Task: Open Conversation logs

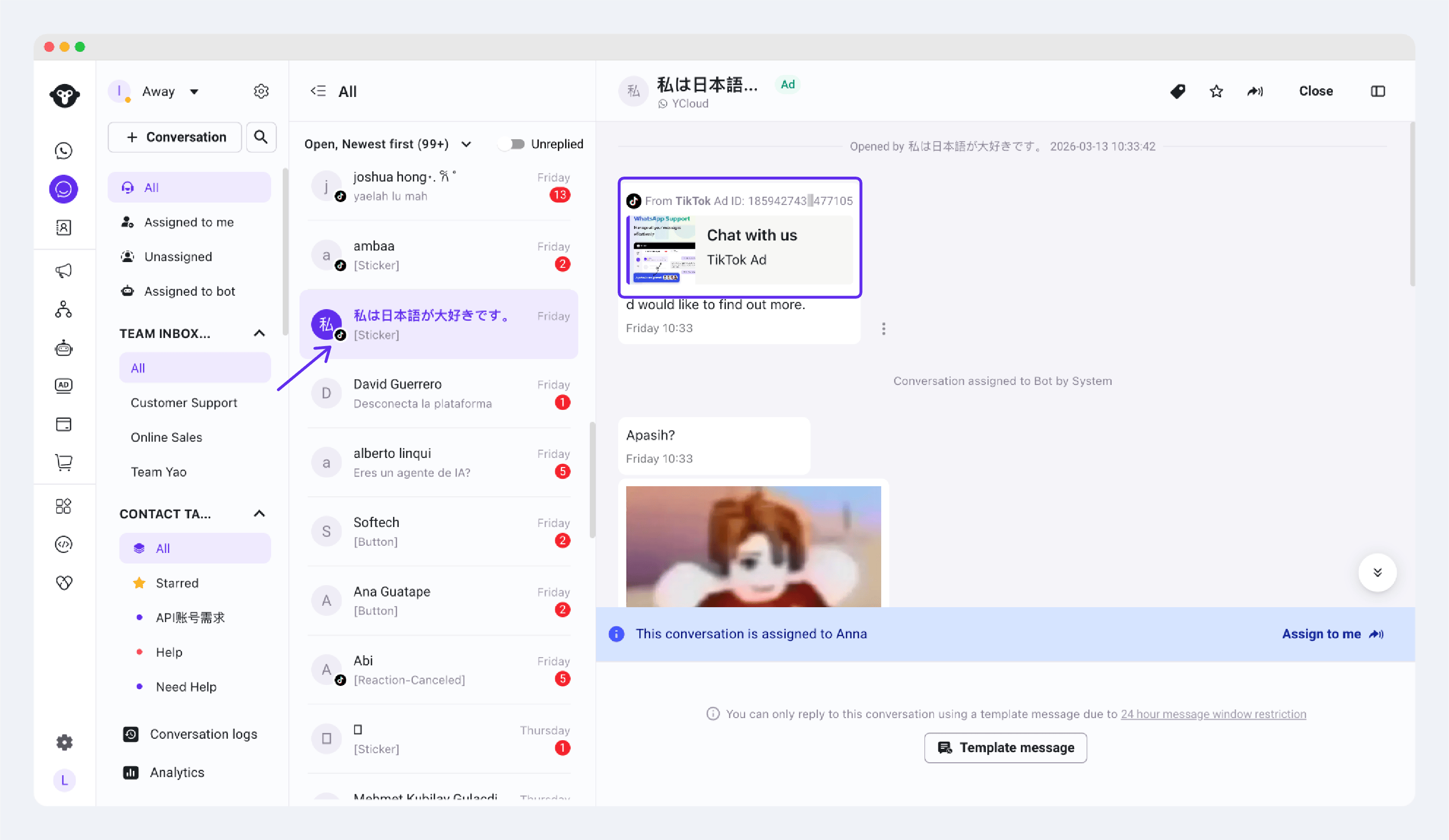Action: (x=191, y=734)
